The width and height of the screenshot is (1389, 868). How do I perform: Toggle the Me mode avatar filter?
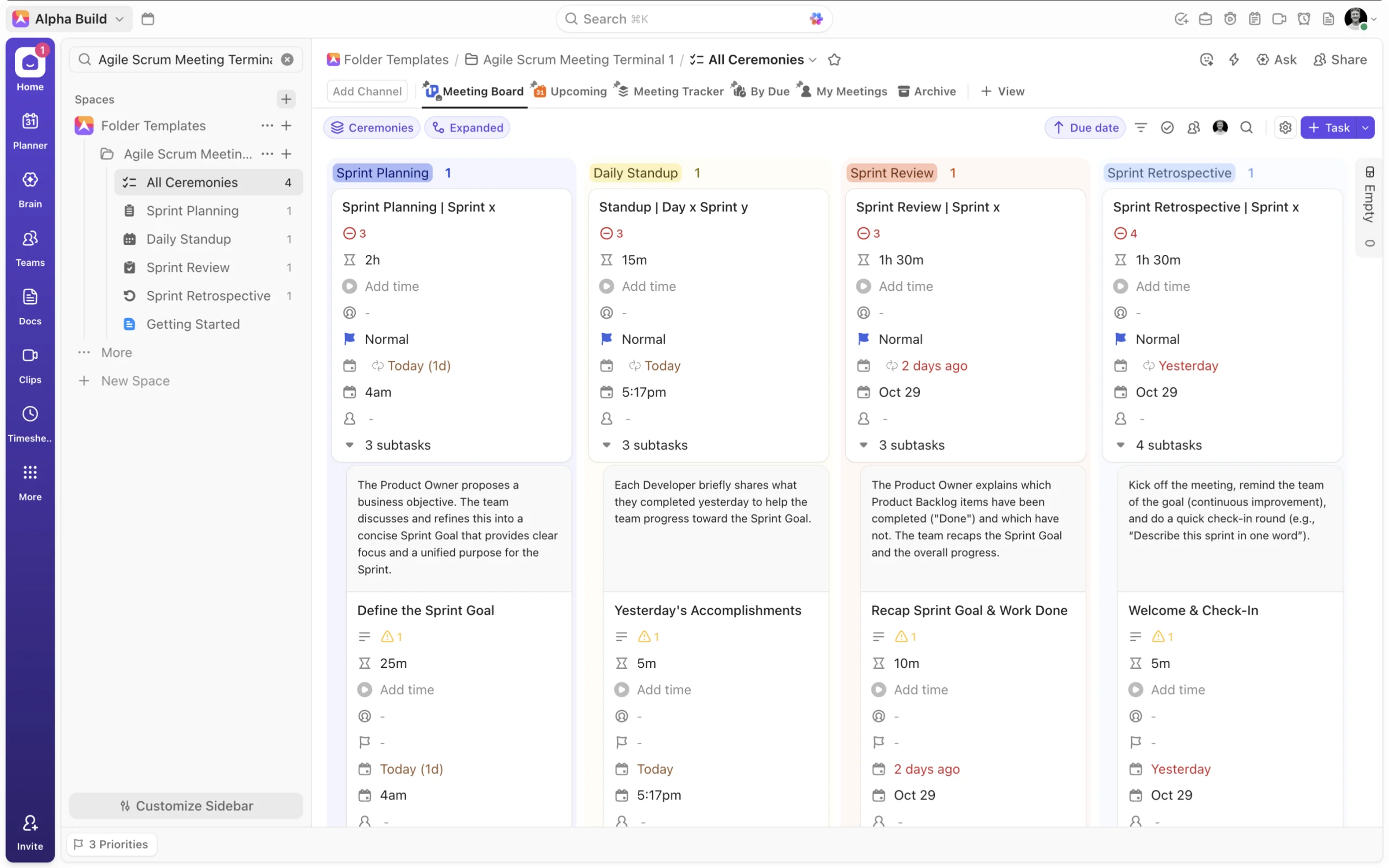point(1220,127)
